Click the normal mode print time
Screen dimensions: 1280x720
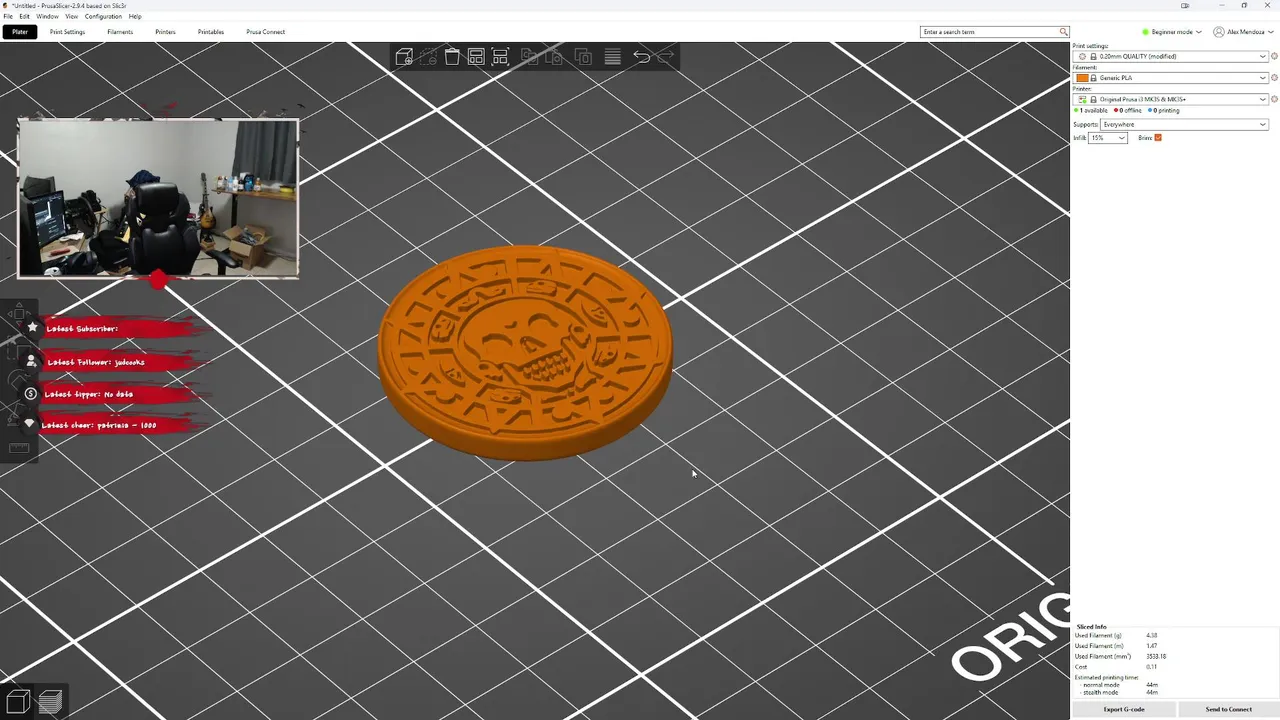tap(1152, 685)
